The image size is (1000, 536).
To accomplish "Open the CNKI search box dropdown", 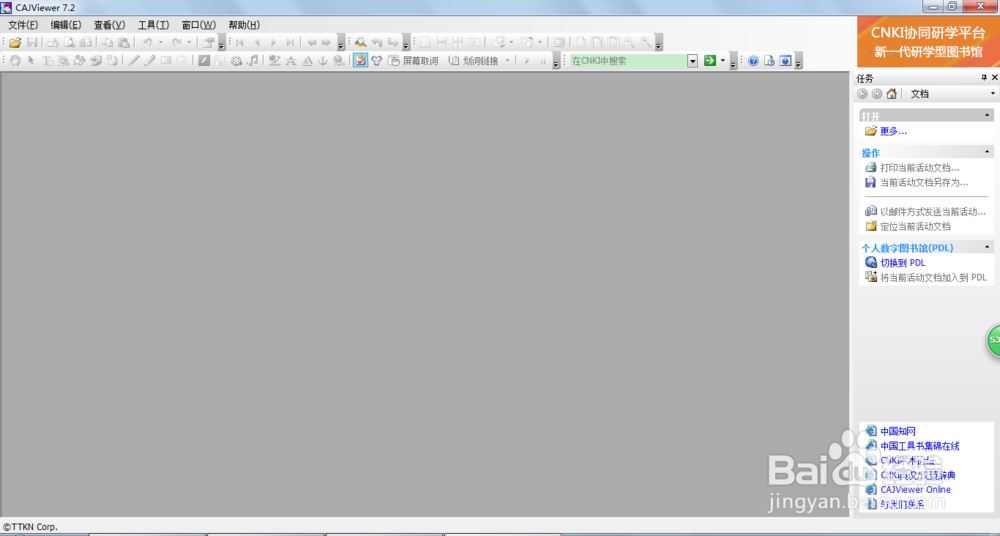I will click(693, 61).
